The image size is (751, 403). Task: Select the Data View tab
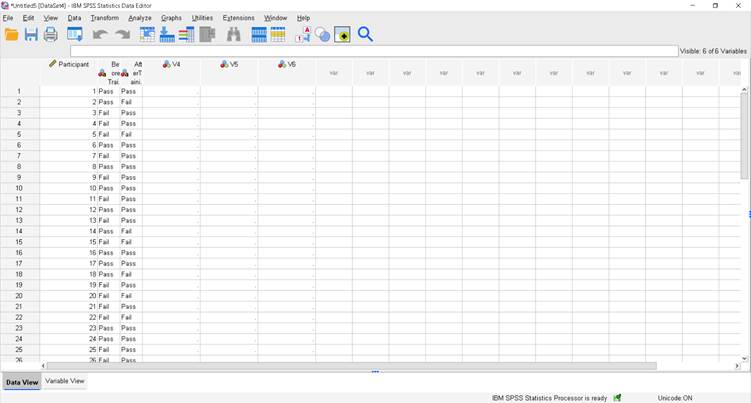click(22, 382)
